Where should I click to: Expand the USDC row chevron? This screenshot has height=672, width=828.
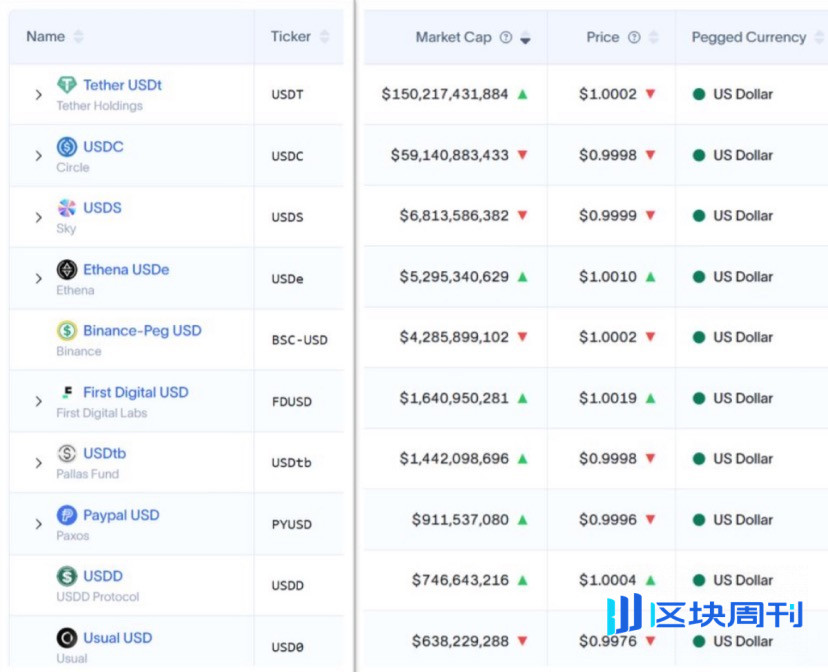[x=38, y=156]
